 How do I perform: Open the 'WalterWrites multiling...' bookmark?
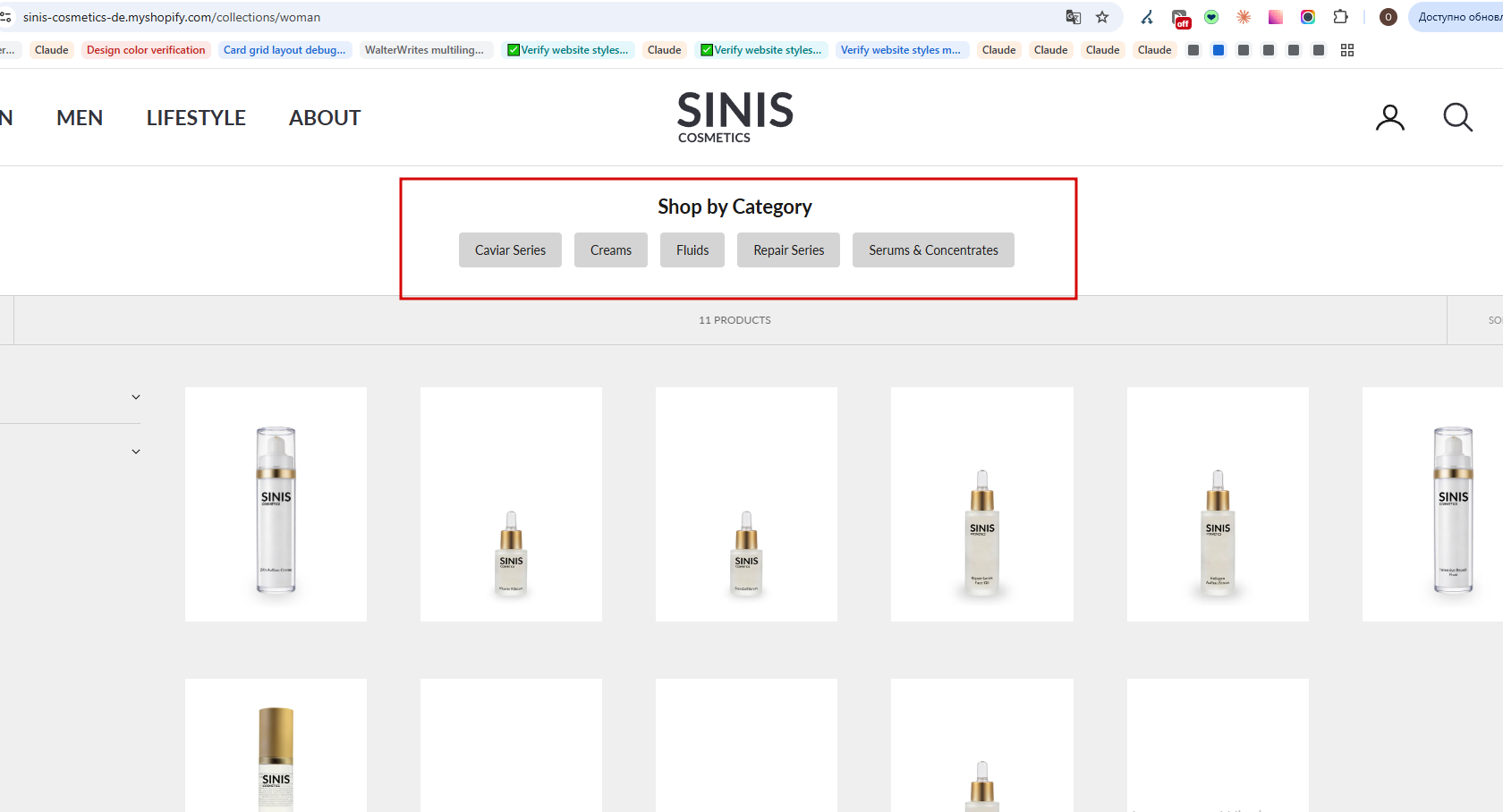point(424,50)
